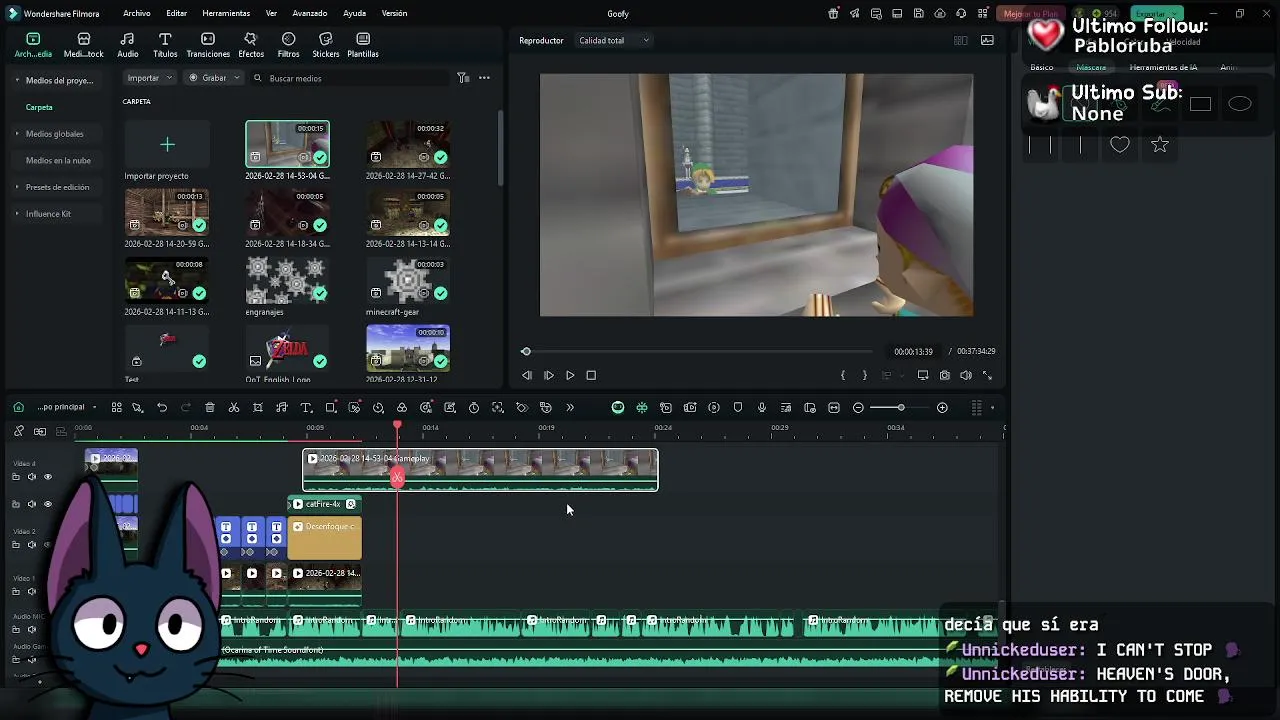Viewport: 1280px width, 720px height.
Task: Click the snapshot camera icon under the preview
Action: click(x=944, y=375)
